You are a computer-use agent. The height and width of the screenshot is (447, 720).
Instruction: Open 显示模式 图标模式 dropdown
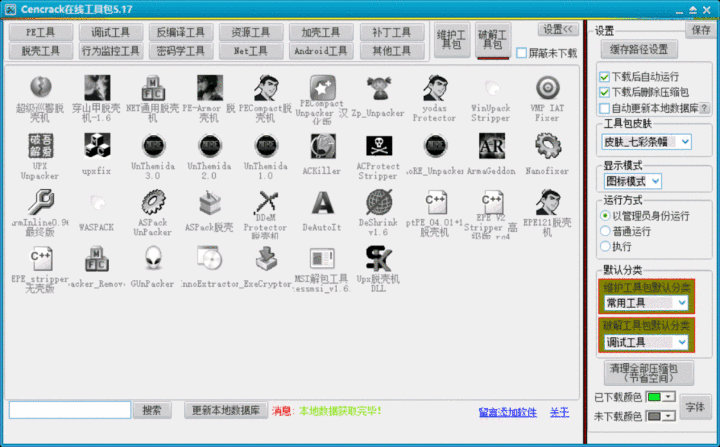[x=632, y=181]
